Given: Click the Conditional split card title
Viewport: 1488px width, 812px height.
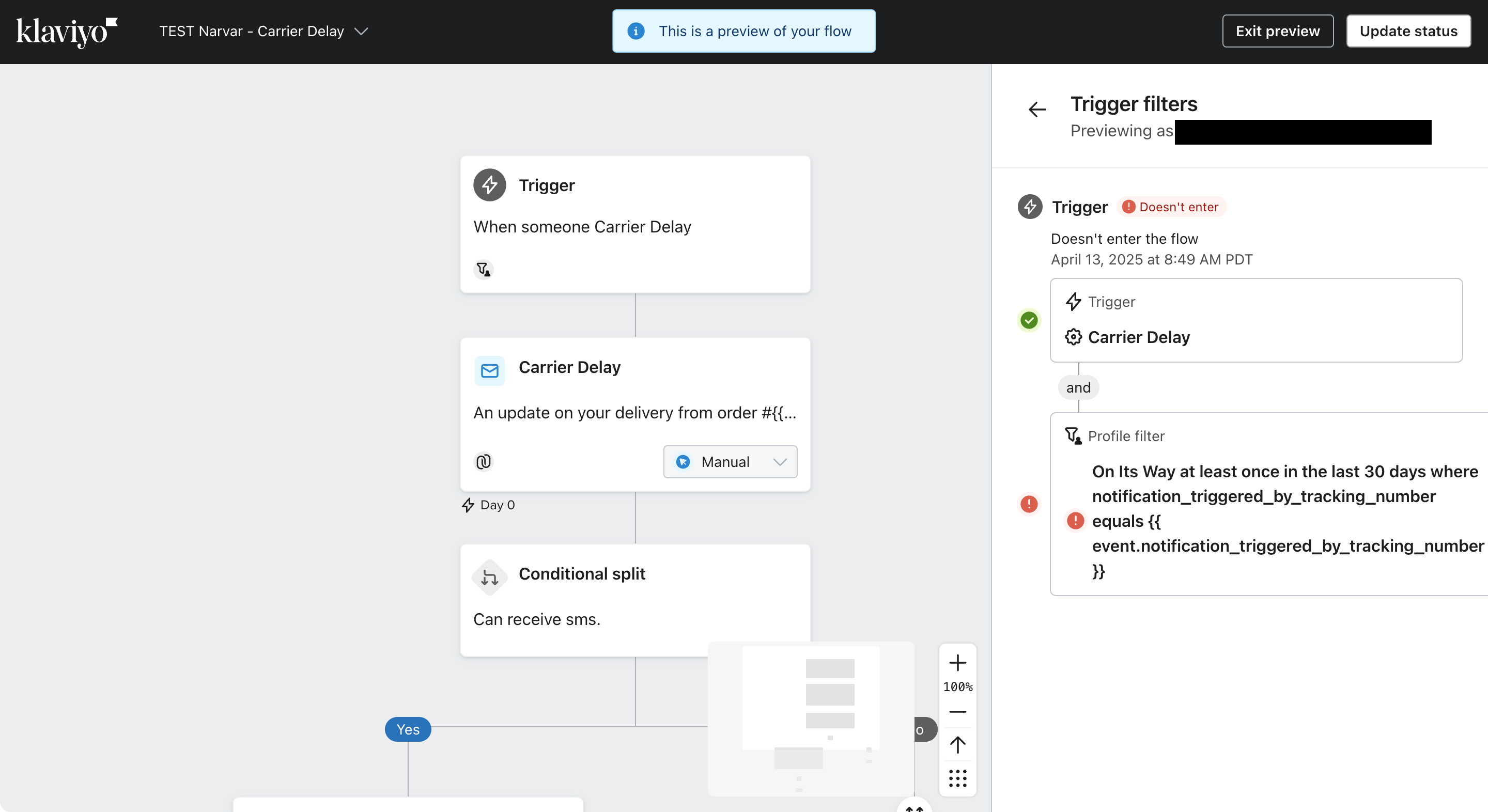Looking at the screenshot, I should point(582,573).
